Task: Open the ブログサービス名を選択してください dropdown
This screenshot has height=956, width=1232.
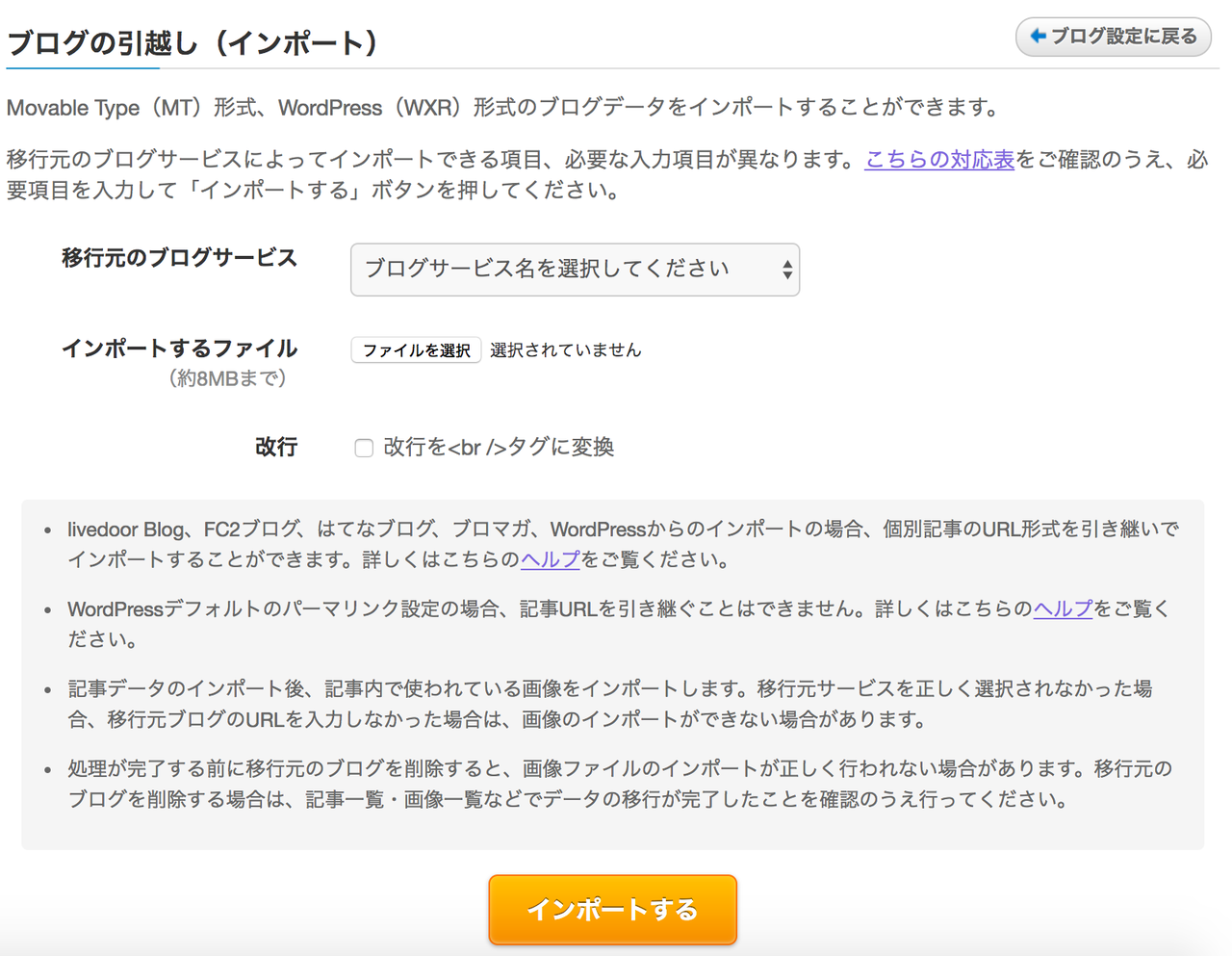Action: pos(575,270)
